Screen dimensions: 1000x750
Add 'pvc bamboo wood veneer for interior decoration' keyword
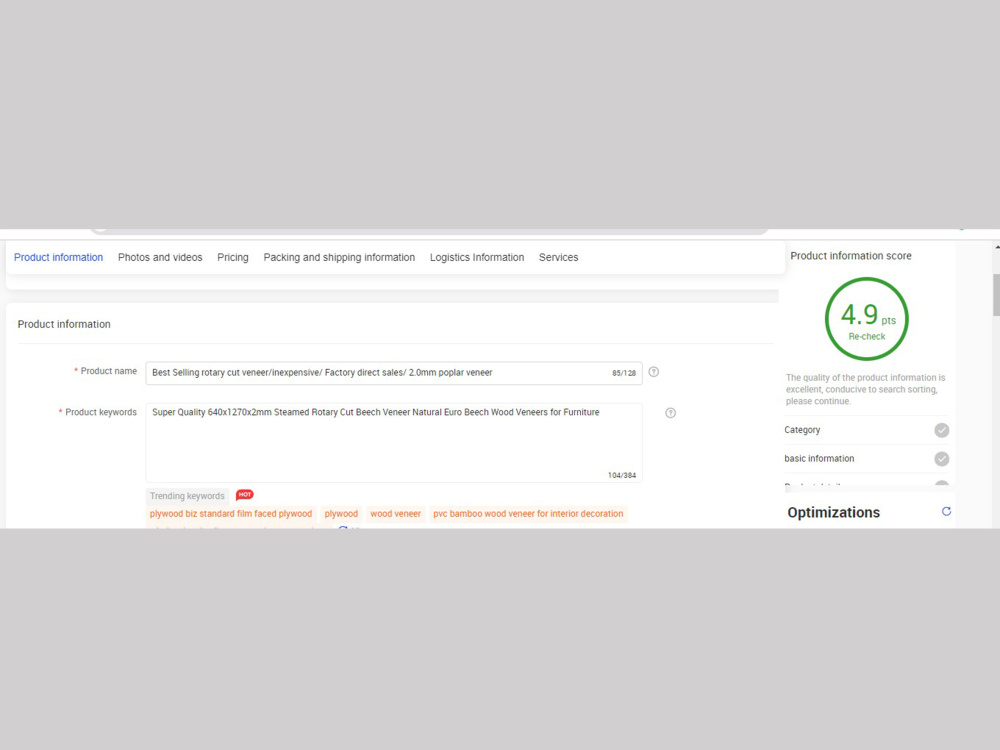tap(528, 513)
